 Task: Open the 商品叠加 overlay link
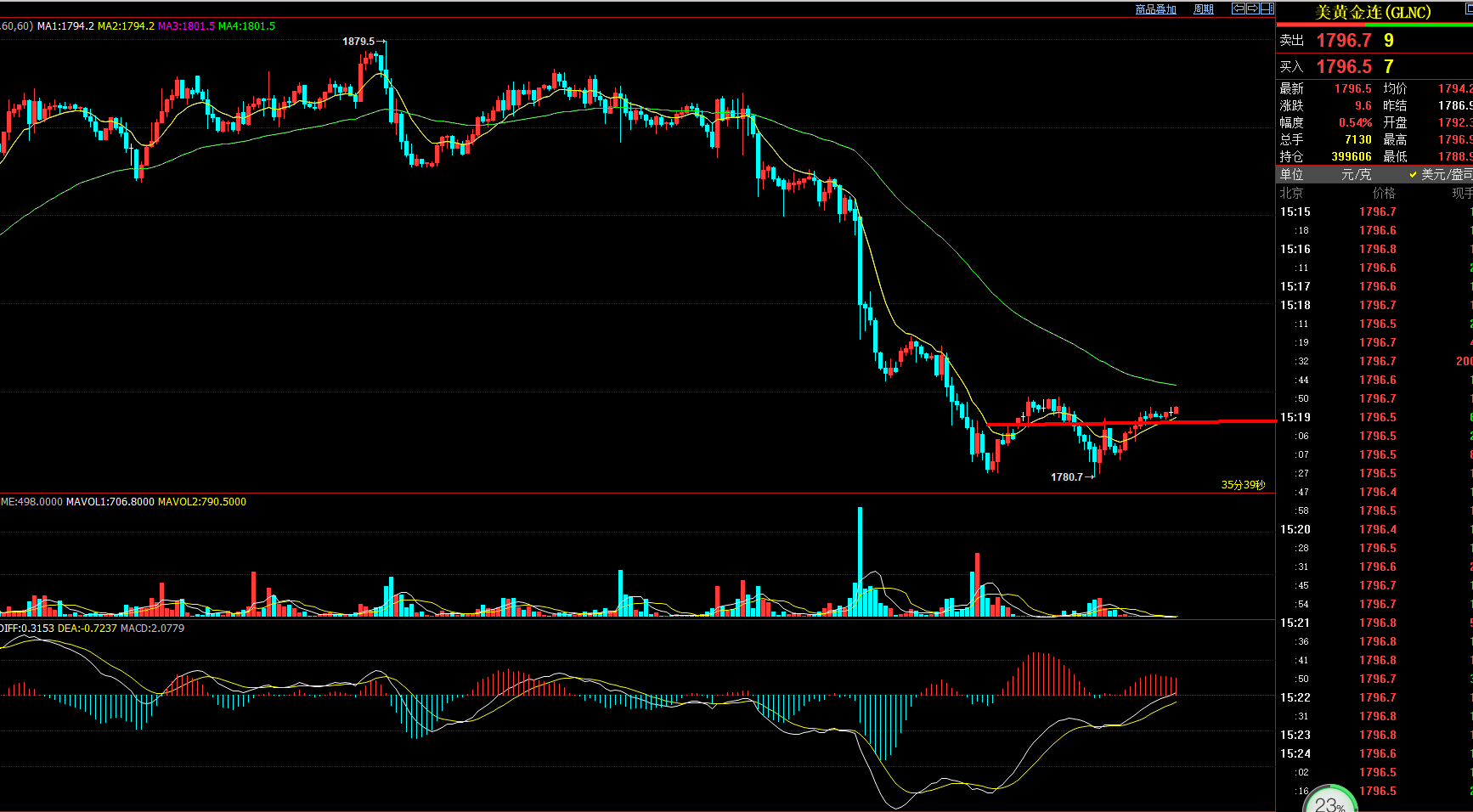point(1156,9)
